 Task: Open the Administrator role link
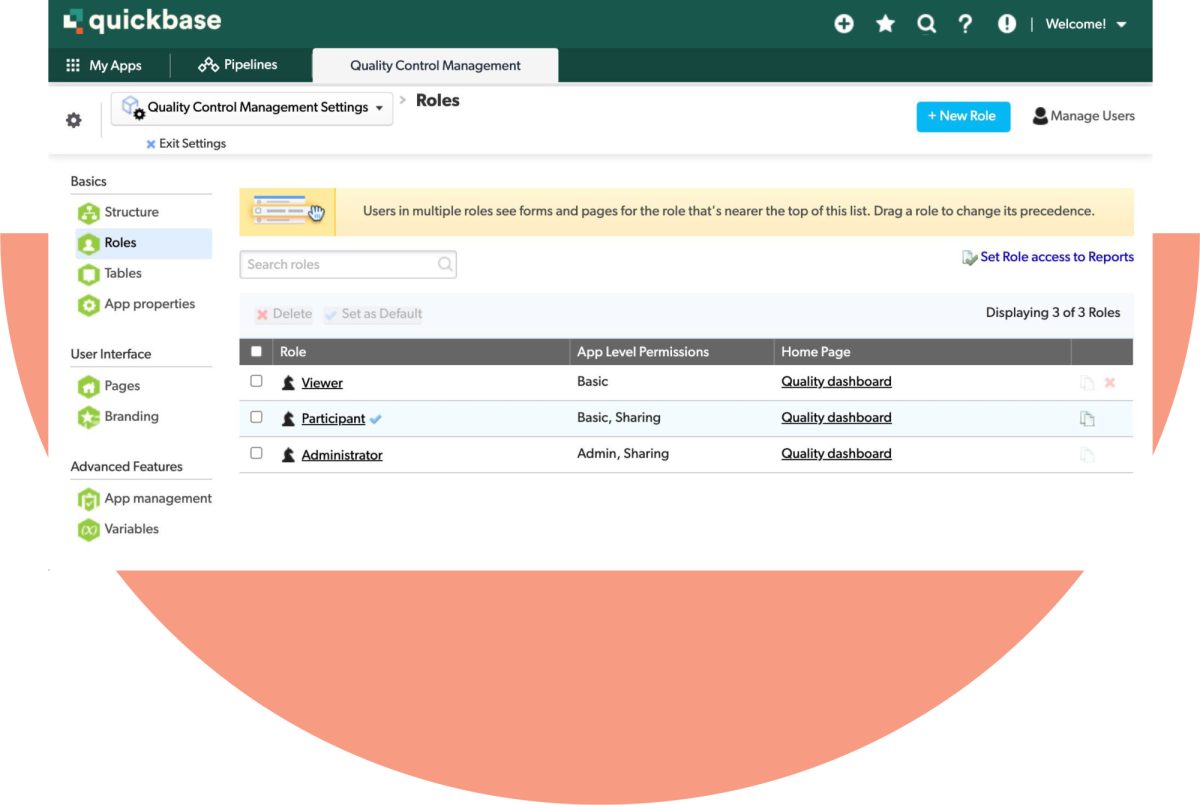(x=342, y=455)
